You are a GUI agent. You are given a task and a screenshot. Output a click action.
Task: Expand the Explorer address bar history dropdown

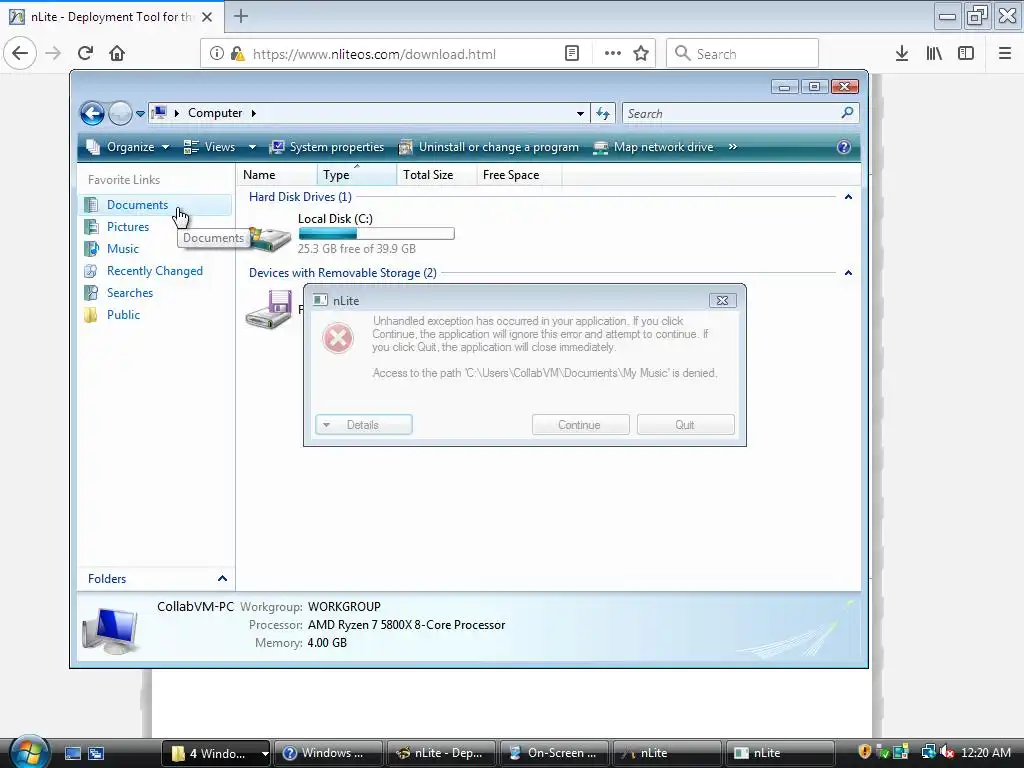click(580, 114)
